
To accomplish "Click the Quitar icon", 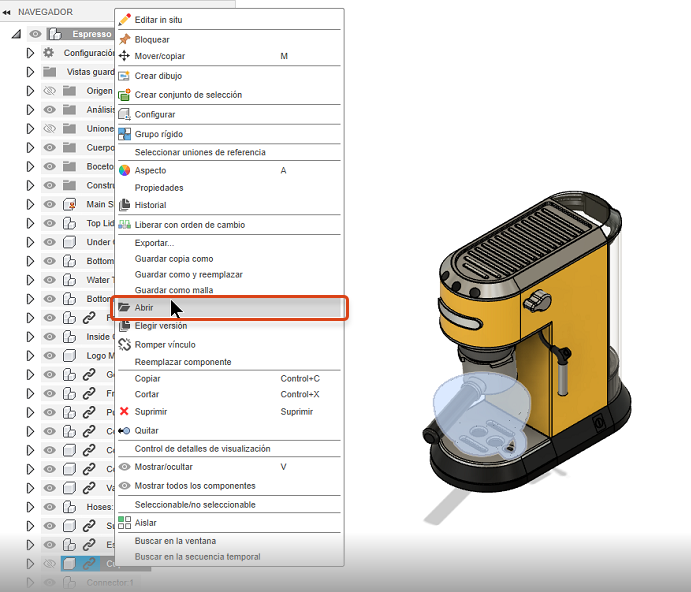I will coord(124,430).
